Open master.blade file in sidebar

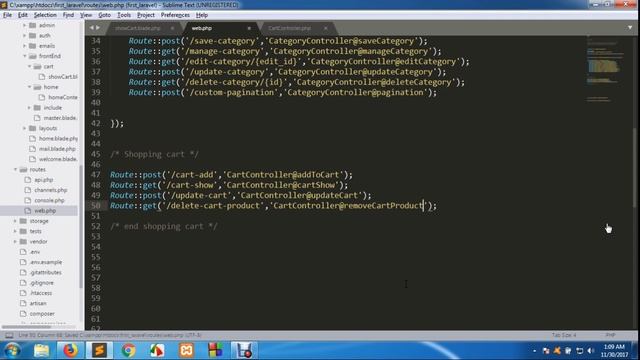60,118
